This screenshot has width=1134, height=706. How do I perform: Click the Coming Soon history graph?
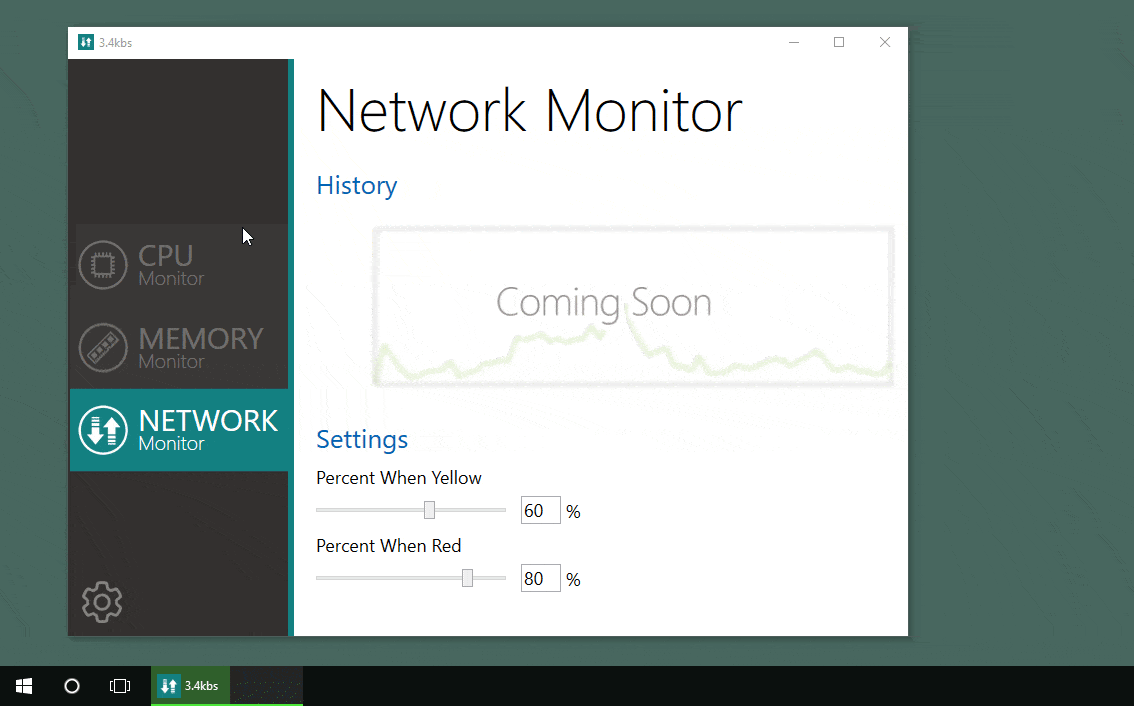[632, 305]
